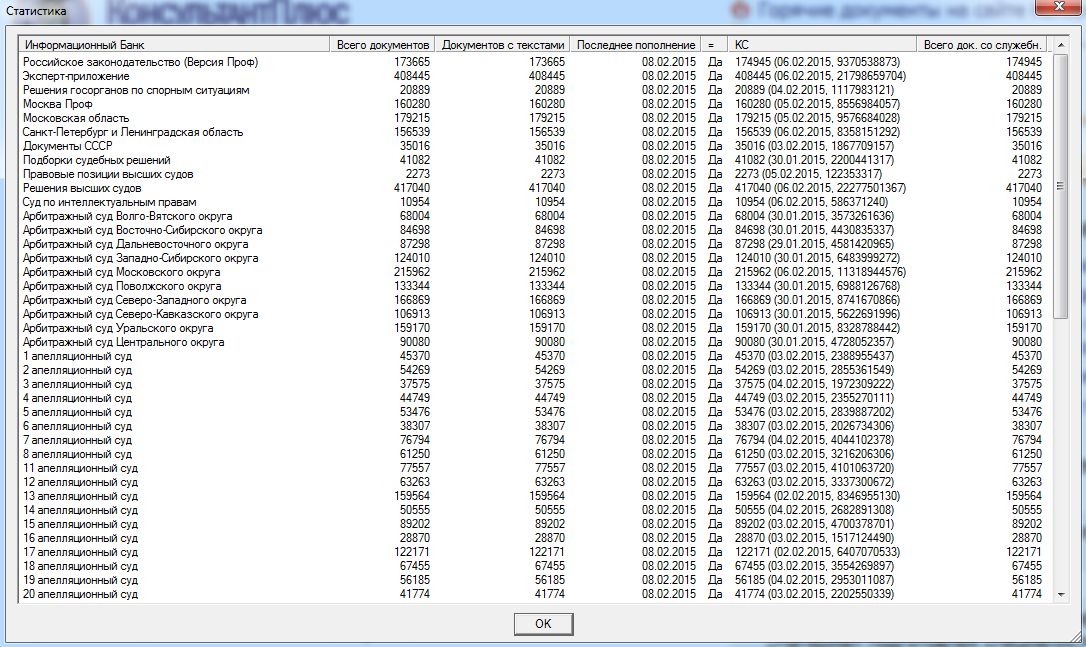
Task: Select the 20 апелляционный суд row
Action: [533, 594]
